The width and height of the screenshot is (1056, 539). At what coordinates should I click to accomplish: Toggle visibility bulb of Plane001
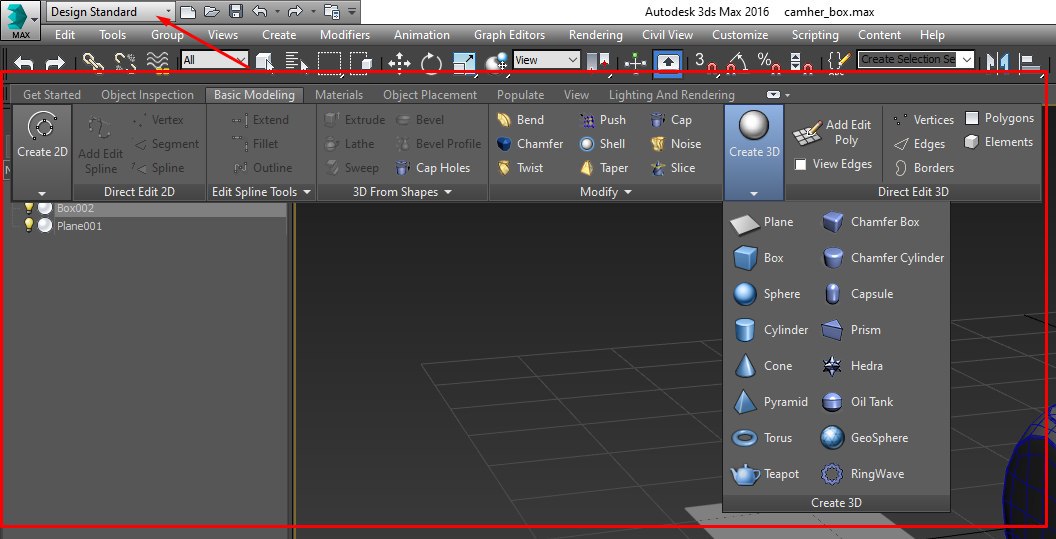coord(28,226)
